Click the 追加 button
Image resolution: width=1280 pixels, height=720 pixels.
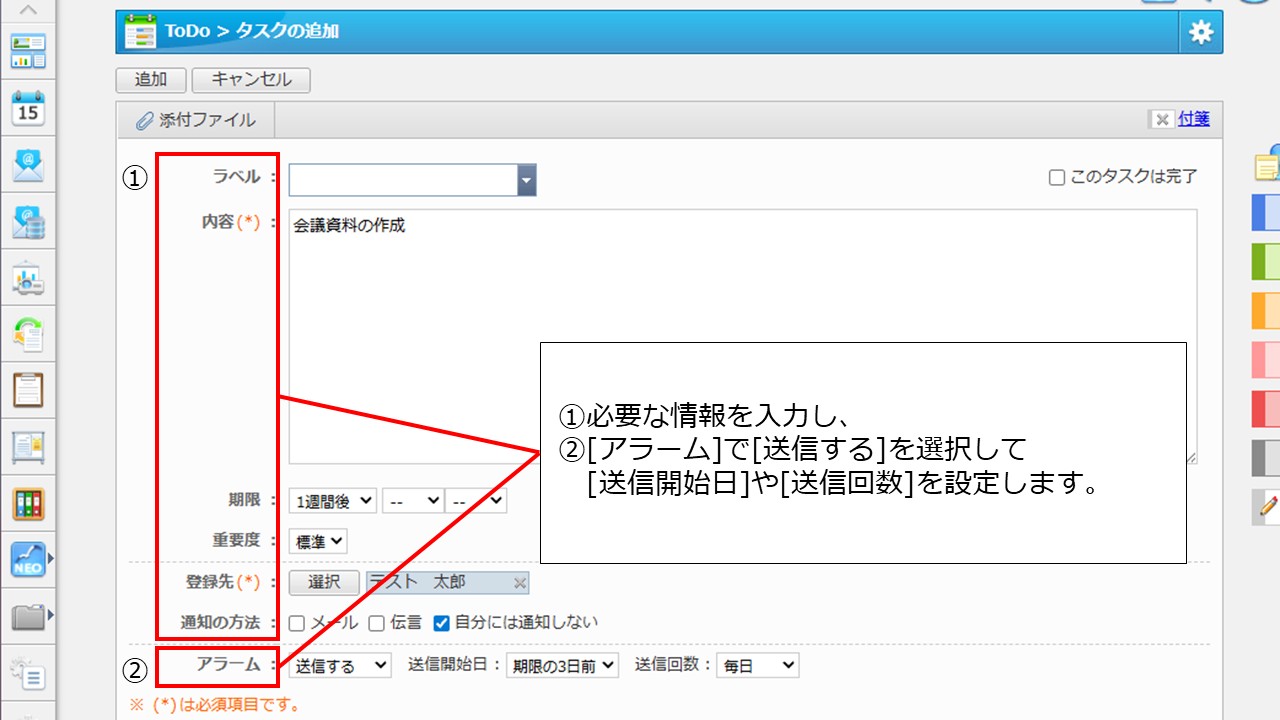151,80
